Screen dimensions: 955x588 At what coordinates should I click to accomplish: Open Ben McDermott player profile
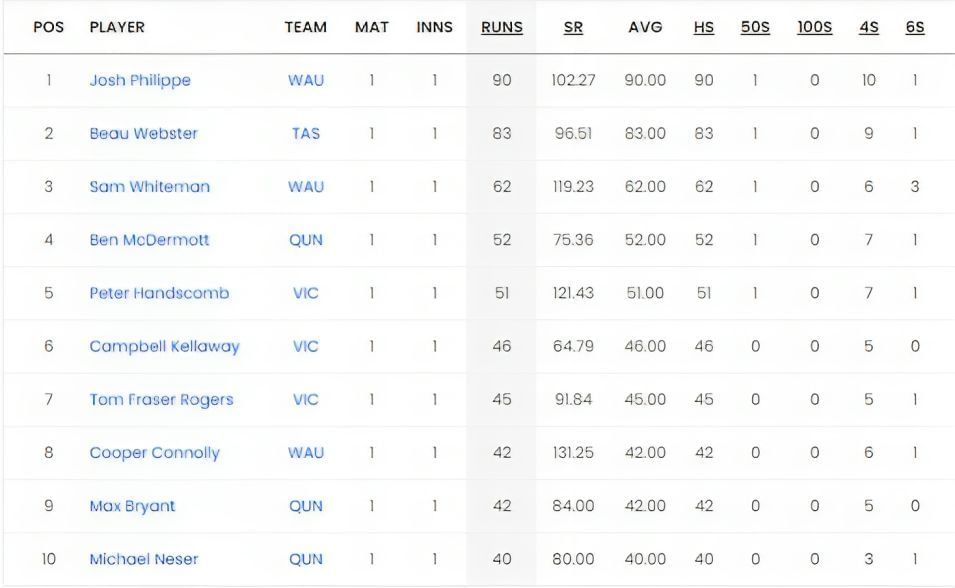coord(149,240)
